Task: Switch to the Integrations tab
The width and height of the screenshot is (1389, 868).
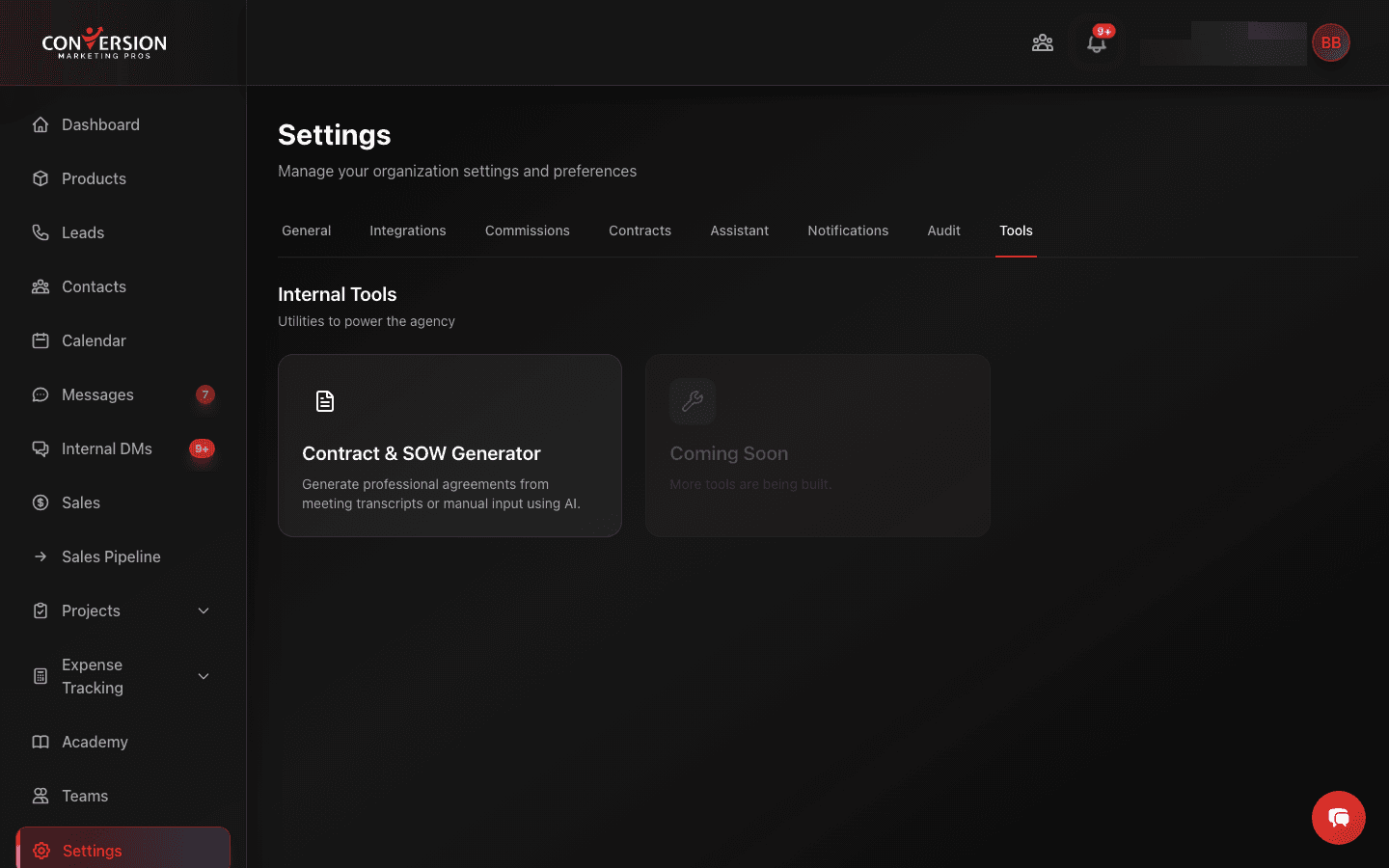Action: point(407,231)
